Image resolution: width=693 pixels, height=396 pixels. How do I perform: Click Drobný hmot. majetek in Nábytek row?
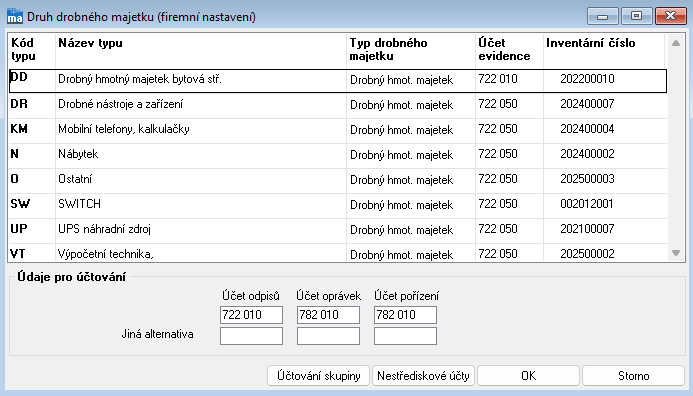click(401, 155)
